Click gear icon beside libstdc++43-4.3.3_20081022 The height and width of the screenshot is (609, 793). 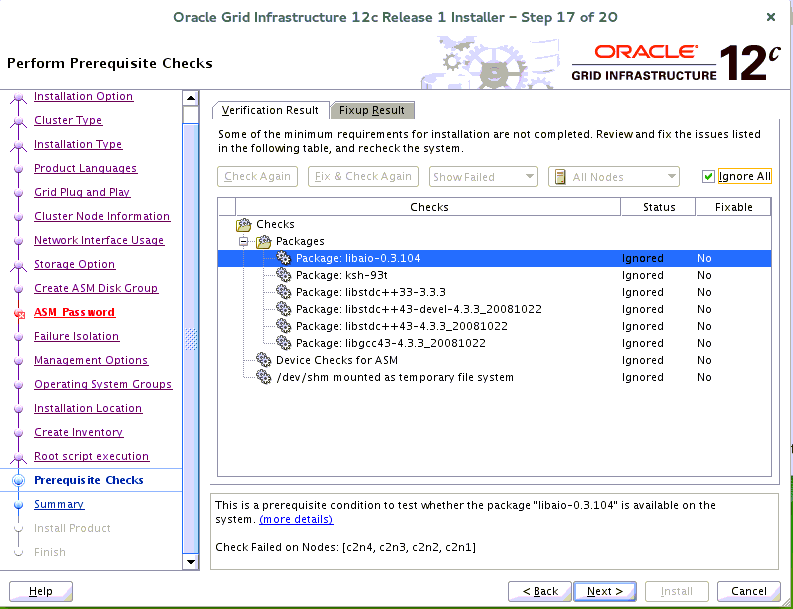tap(284, 326)
